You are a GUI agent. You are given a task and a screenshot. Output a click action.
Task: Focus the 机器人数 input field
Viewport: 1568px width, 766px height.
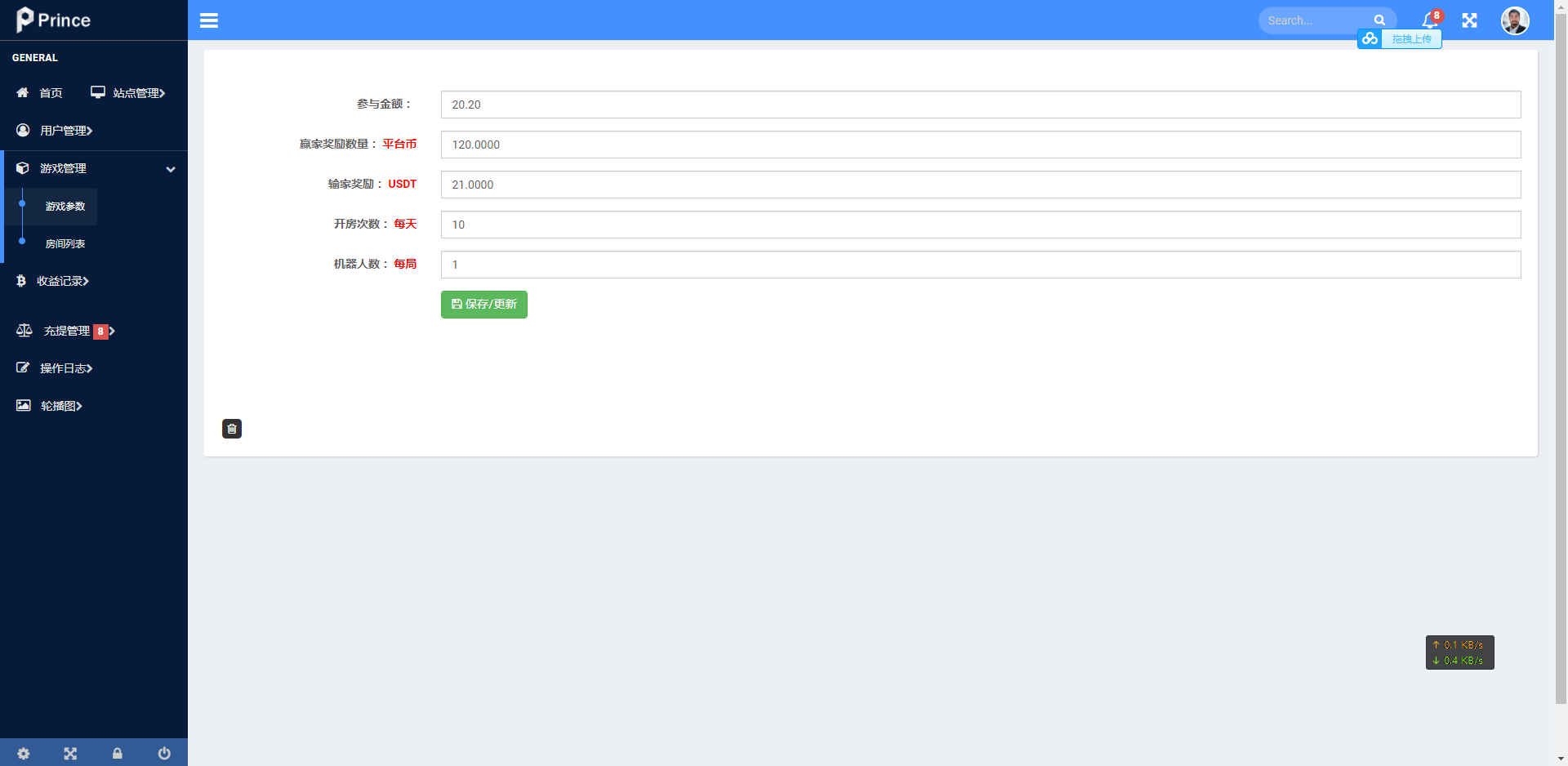point(980,265)
